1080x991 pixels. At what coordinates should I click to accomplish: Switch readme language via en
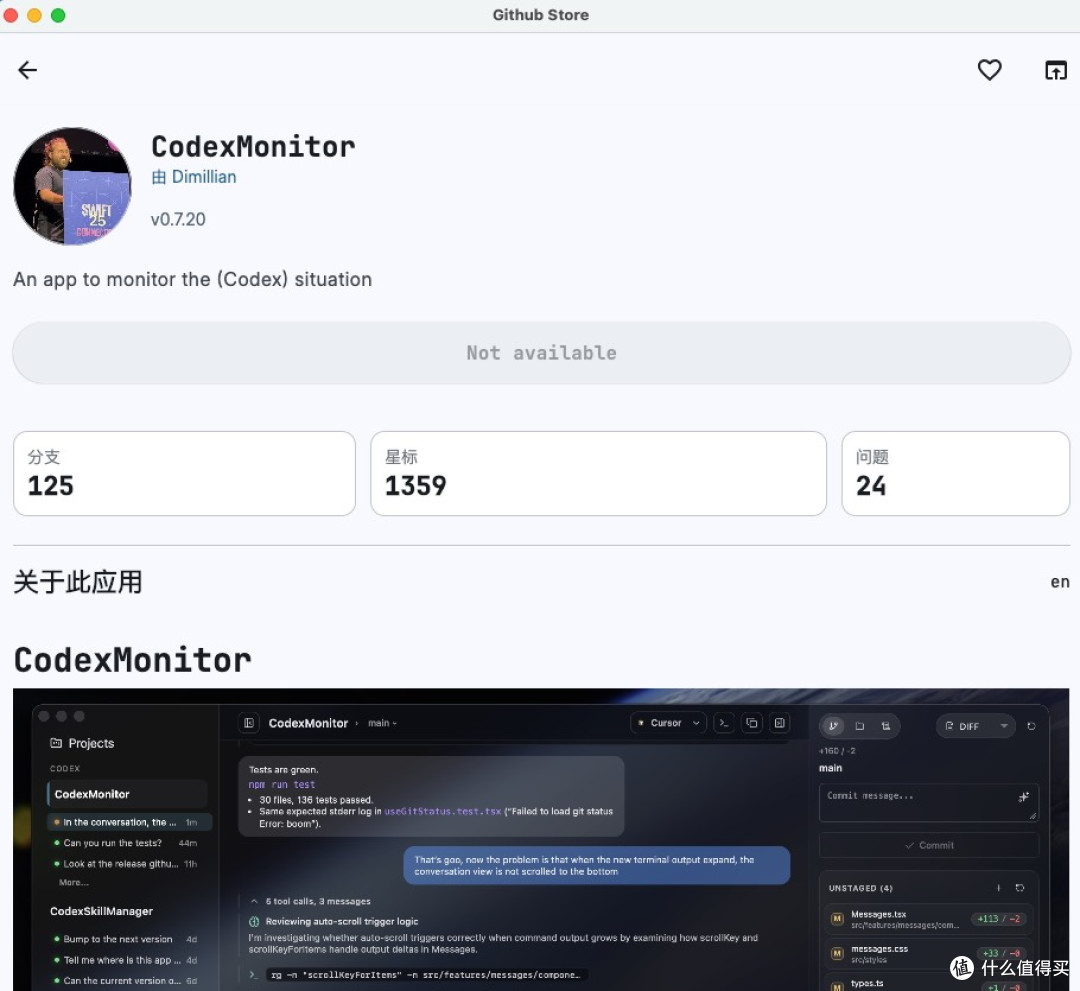[x=1059, y=583]
